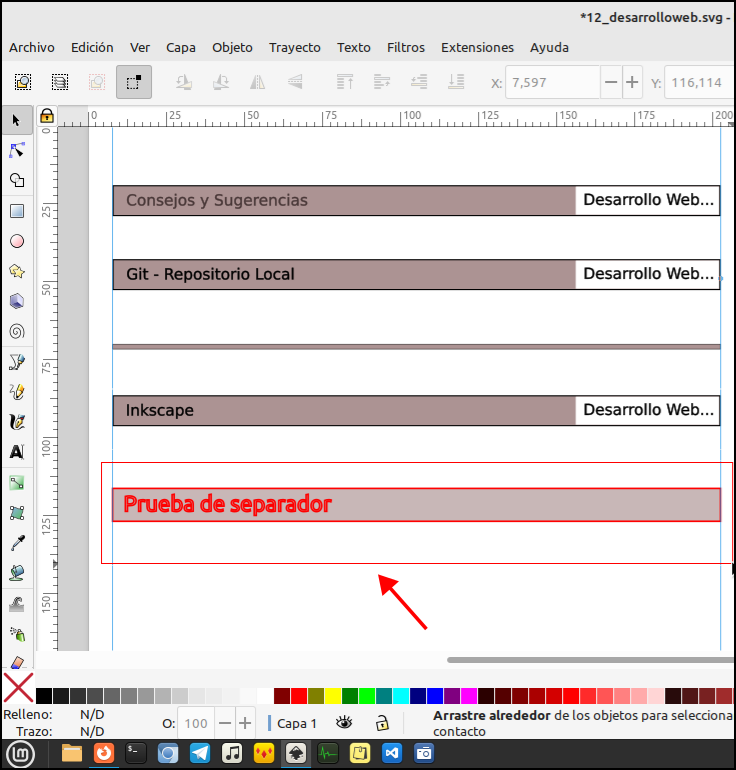Viewport: 736px width, 770px height.
Task: Pick the cyan palette swatch
Action: point(401,696)
